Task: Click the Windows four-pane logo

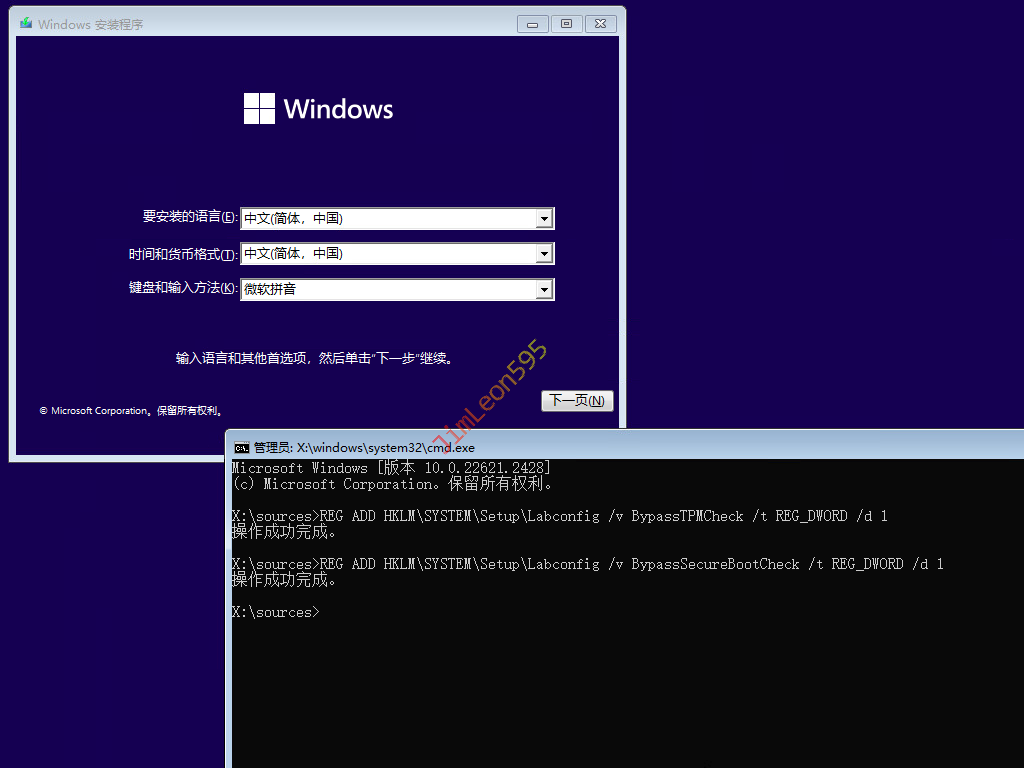Action: 259,109
